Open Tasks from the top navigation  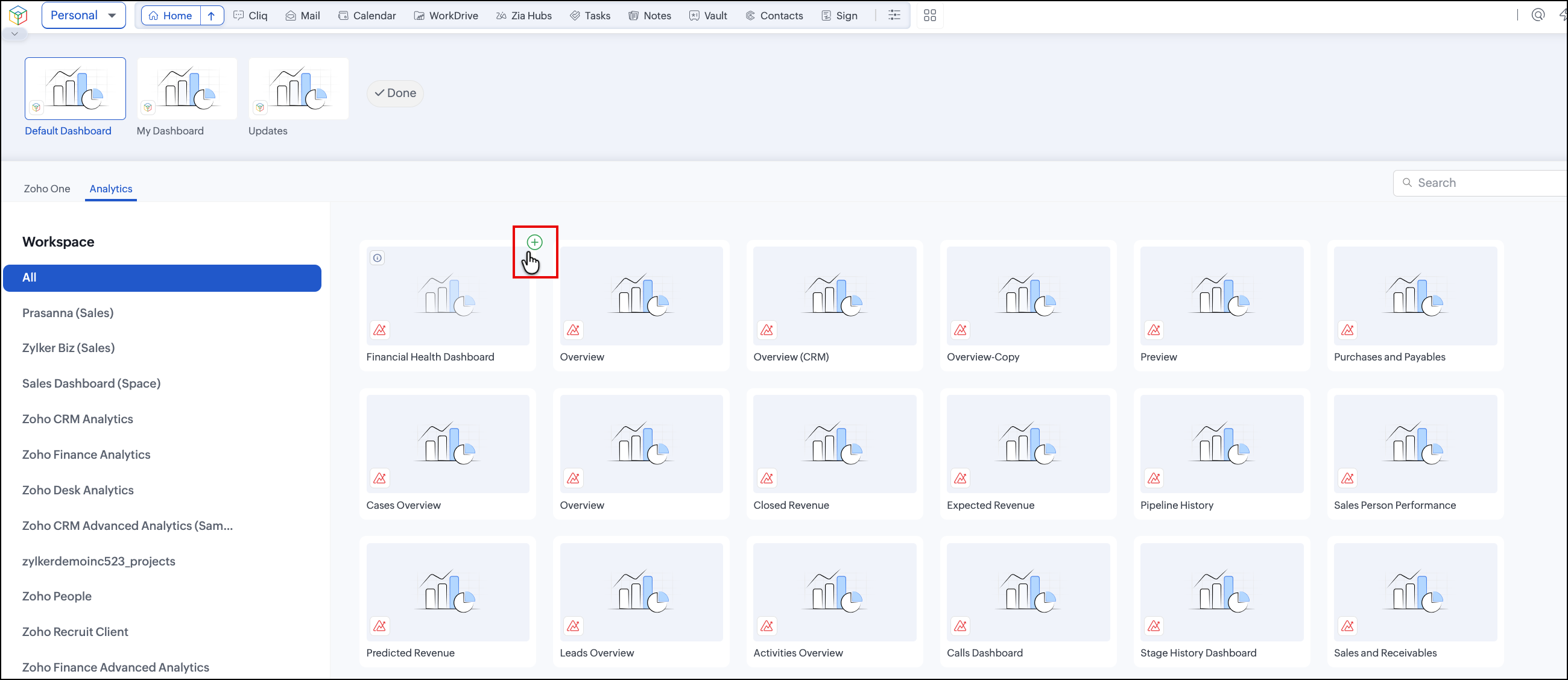pyautogui.click(x=590, y=16)
